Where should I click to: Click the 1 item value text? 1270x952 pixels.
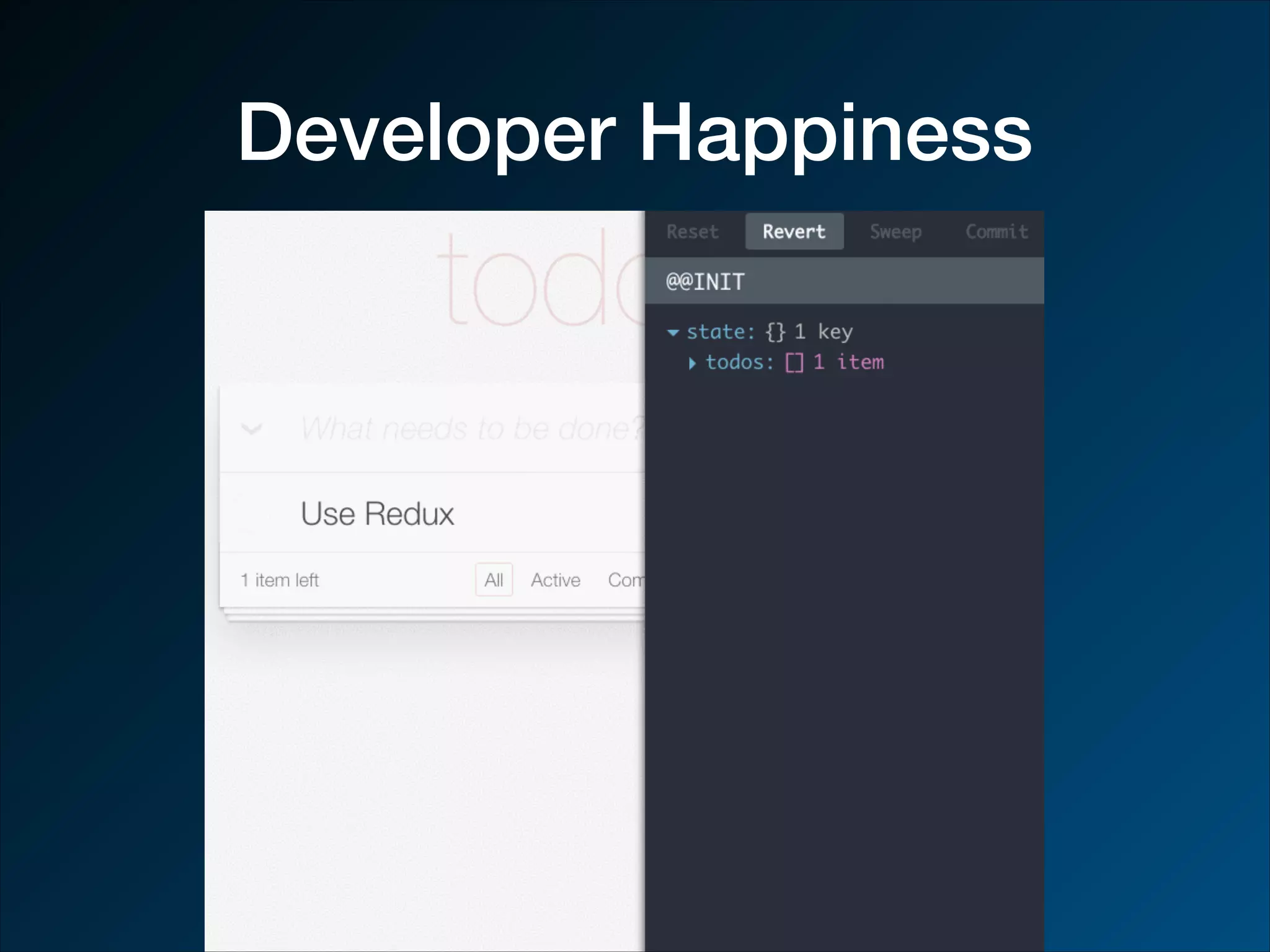pyautogui.click(x=848, y=363)
